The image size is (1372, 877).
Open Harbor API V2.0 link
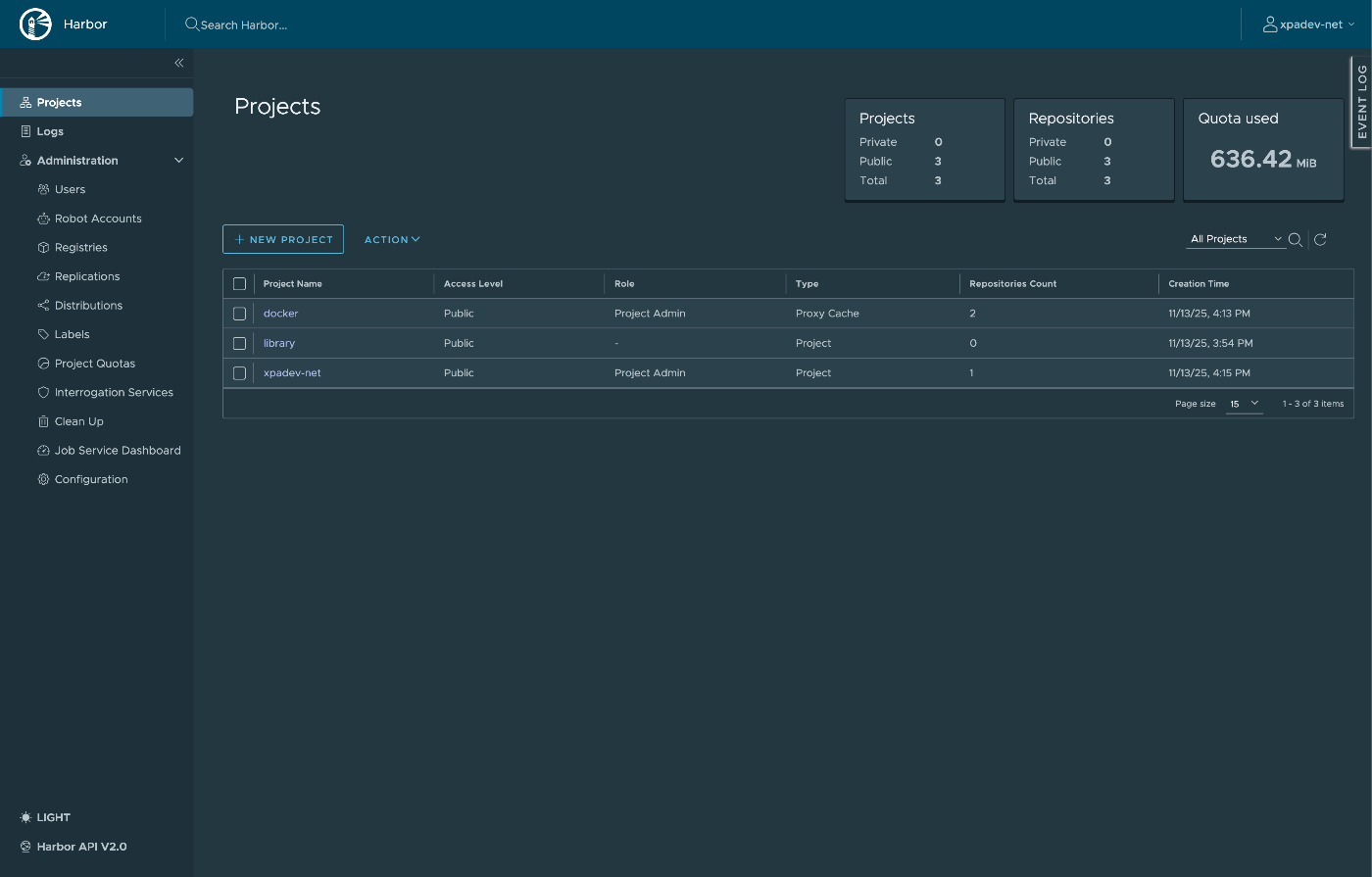[82, 847]
